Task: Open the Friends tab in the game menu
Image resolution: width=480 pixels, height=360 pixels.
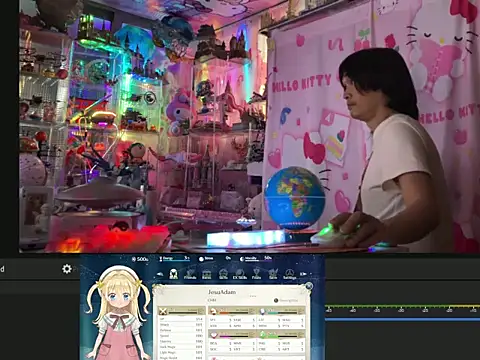Action: click(x=190, y=274)
